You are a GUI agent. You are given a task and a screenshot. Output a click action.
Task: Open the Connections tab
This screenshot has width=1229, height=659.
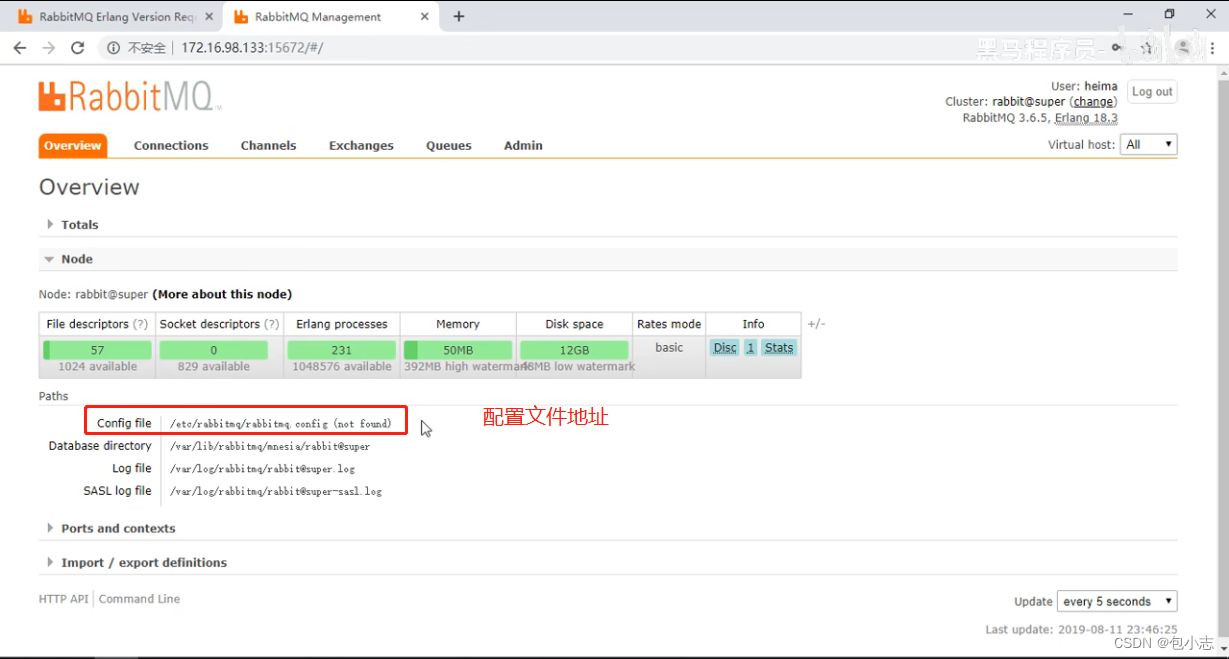(171, 145)
